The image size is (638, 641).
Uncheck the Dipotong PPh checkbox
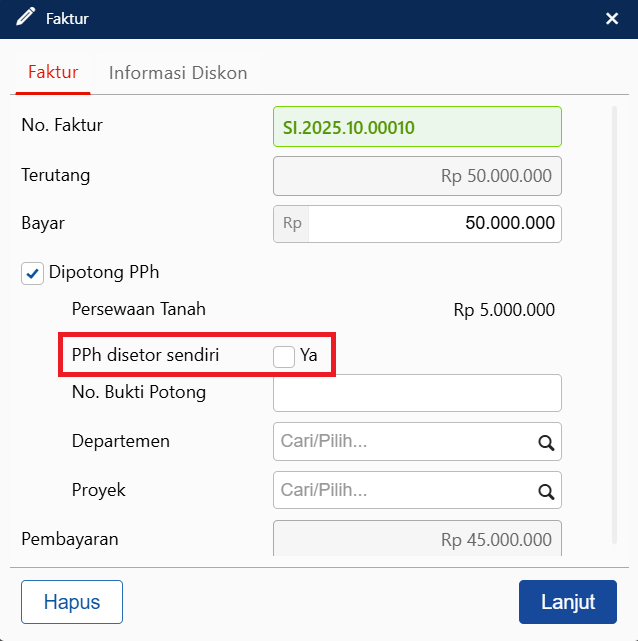33,273
